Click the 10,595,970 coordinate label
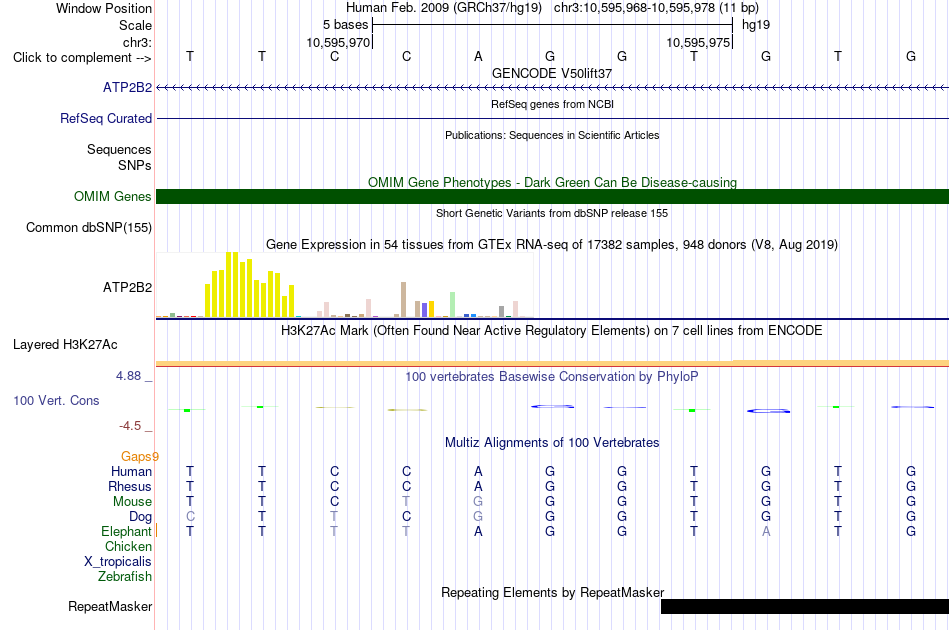Screen dimensions: 950x630 click(338, 42)
